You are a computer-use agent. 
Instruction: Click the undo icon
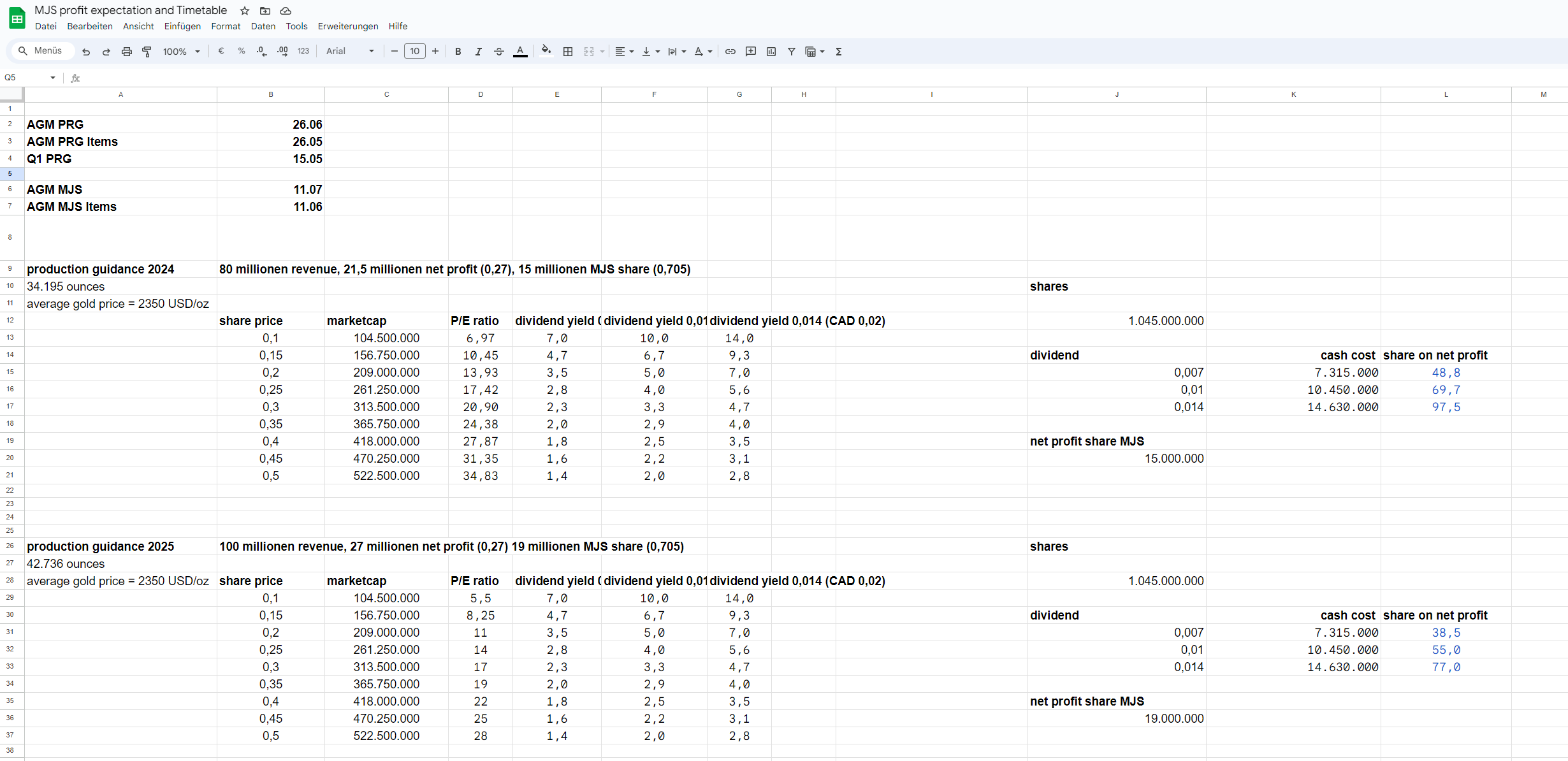86,52
